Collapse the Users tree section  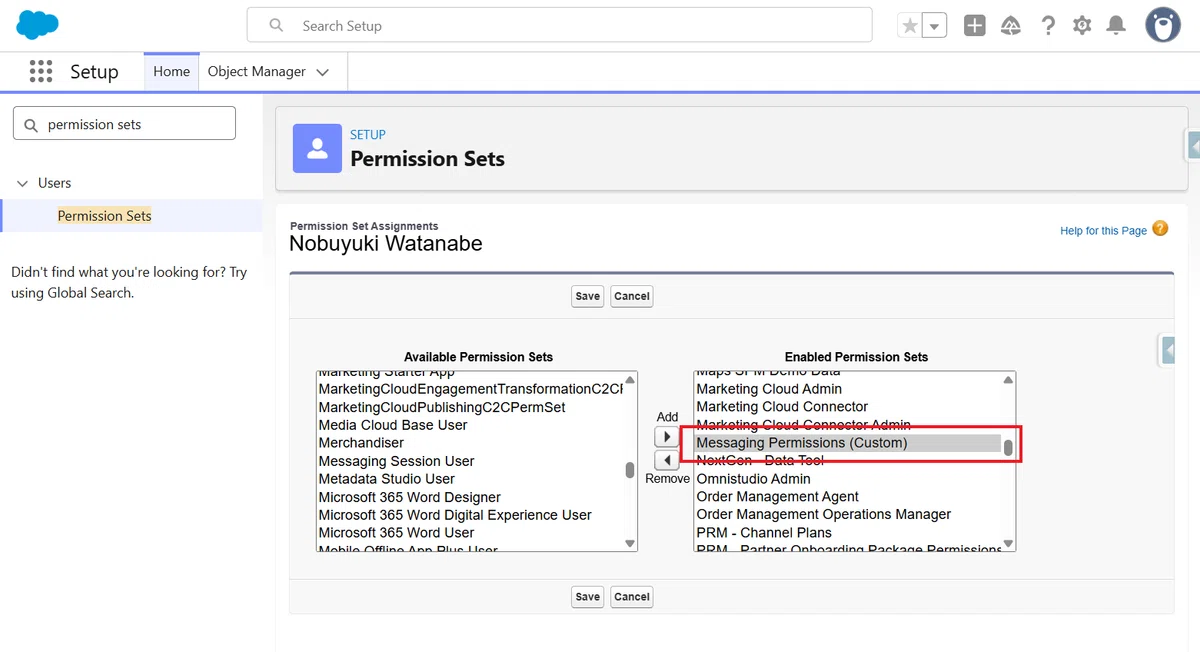pyautogui.click(x=22, y=183)
